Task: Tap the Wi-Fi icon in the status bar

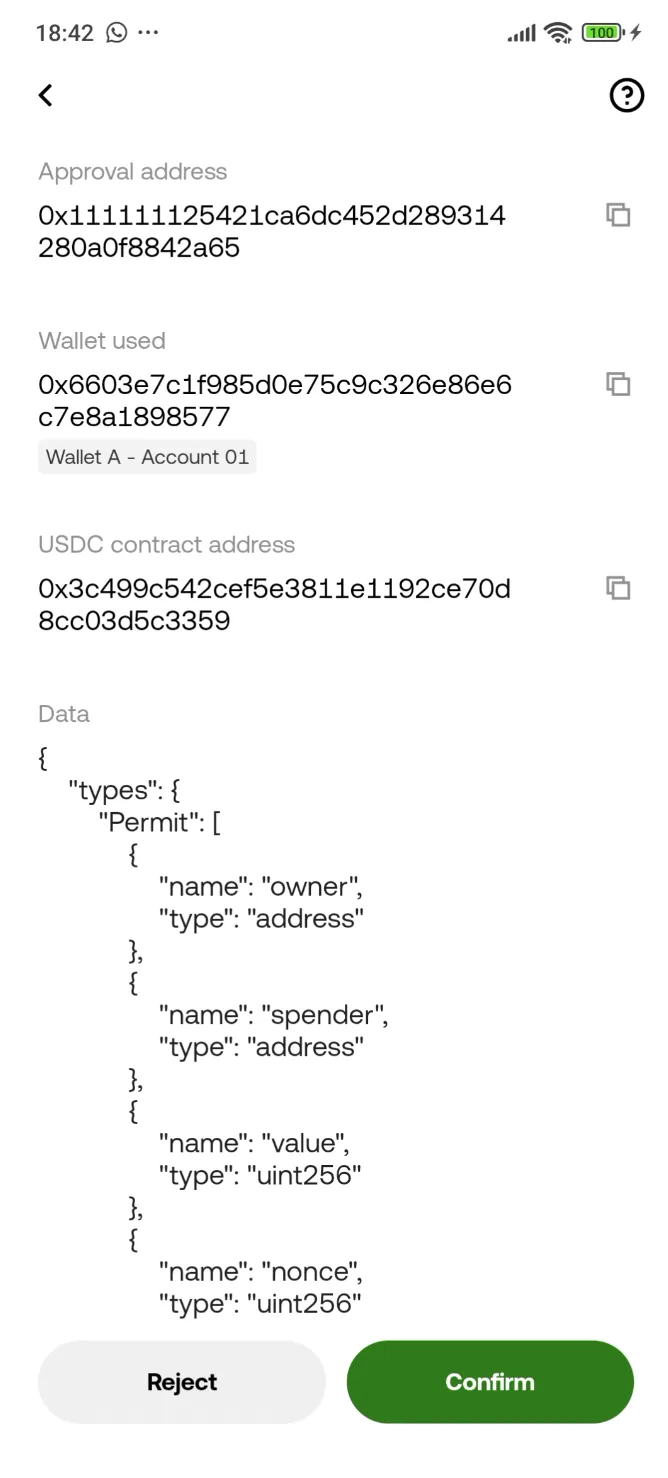Action: [x=558, y=32]
